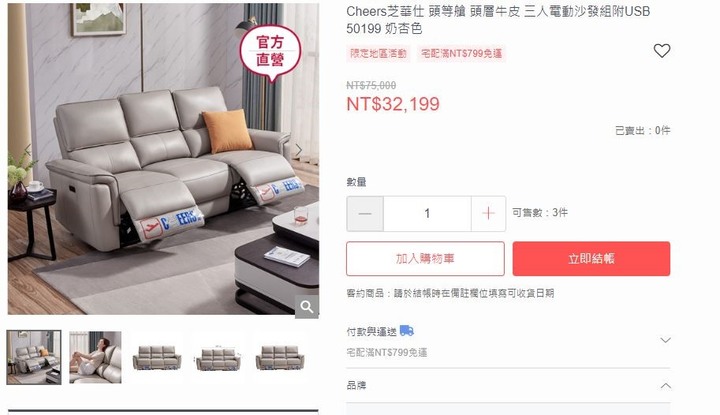
Task: Decrease quantity with the minus button
Action: coord(365,213)
